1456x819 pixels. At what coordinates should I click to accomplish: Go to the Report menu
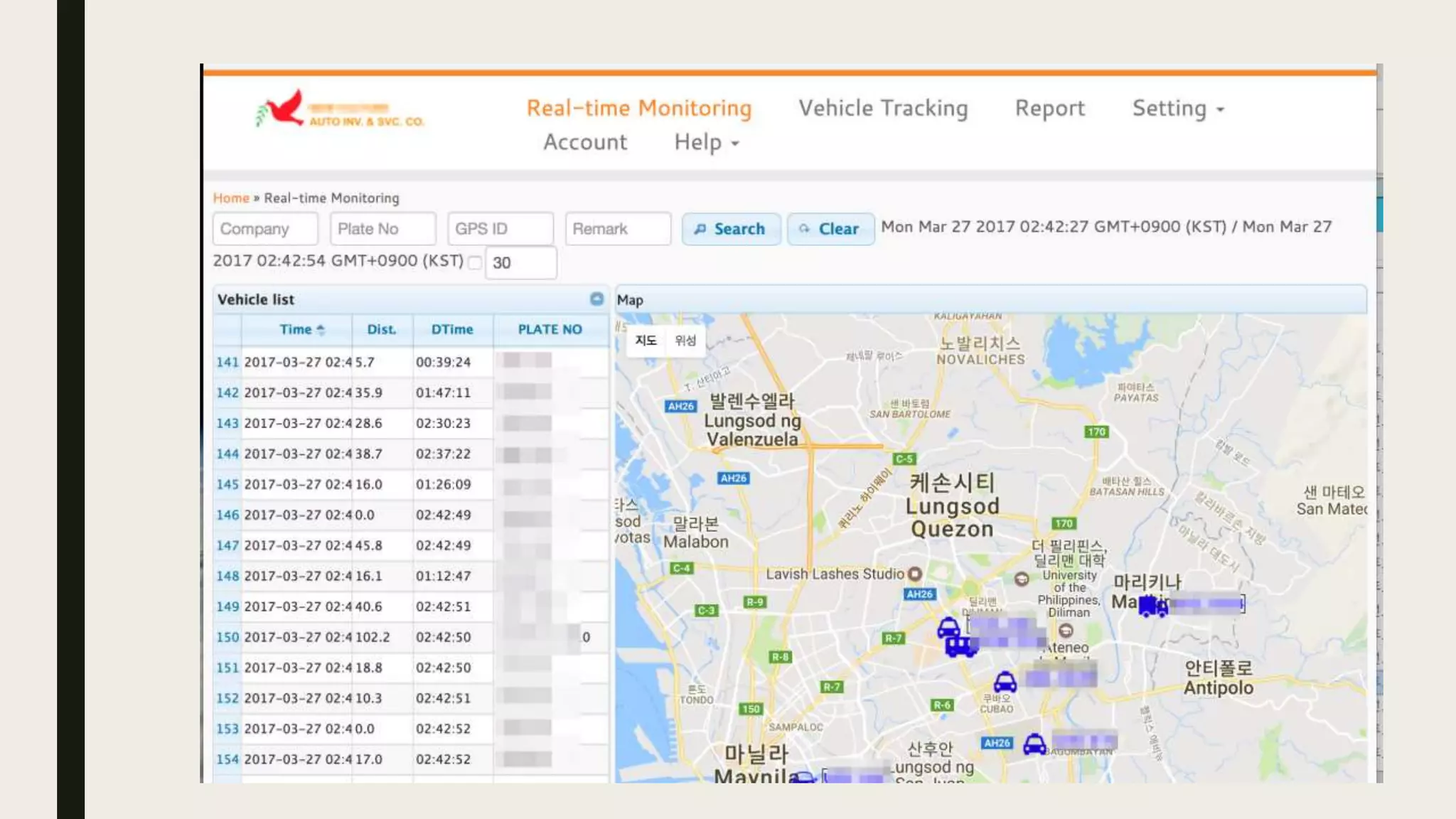click(1049, 109)
